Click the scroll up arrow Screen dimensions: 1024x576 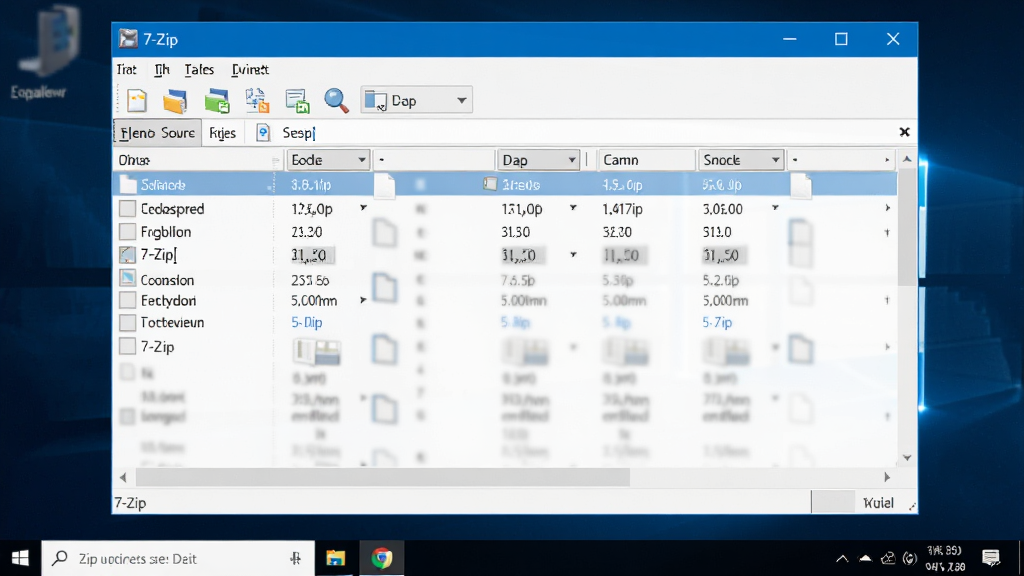[x=907, y=159]
